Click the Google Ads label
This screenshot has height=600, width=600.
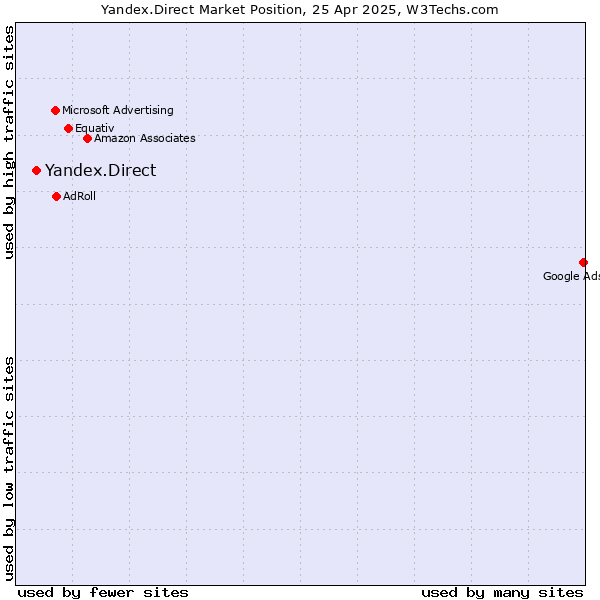571,276
